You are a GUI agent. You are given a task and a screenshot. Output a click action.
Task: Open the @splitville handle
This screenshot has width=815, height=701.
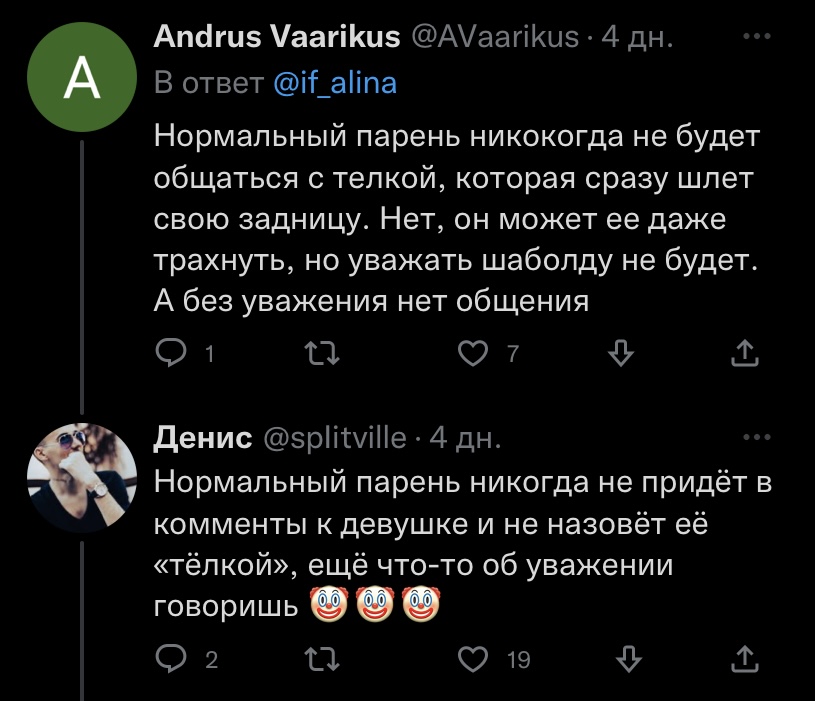point(334,438)
